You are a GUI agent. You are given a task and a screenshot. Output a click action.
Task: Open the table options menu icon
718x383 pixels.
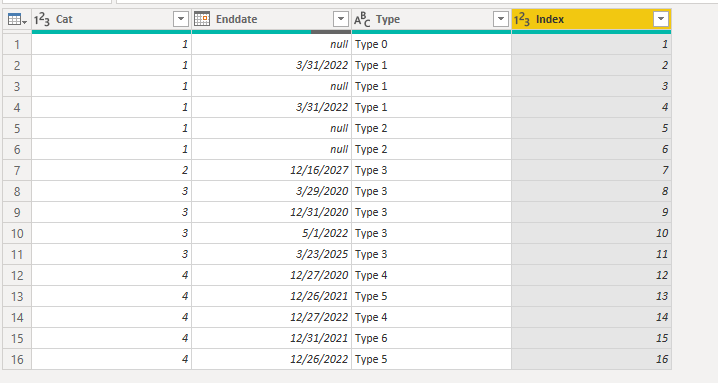pyautogui.click(x=17, y=20)
